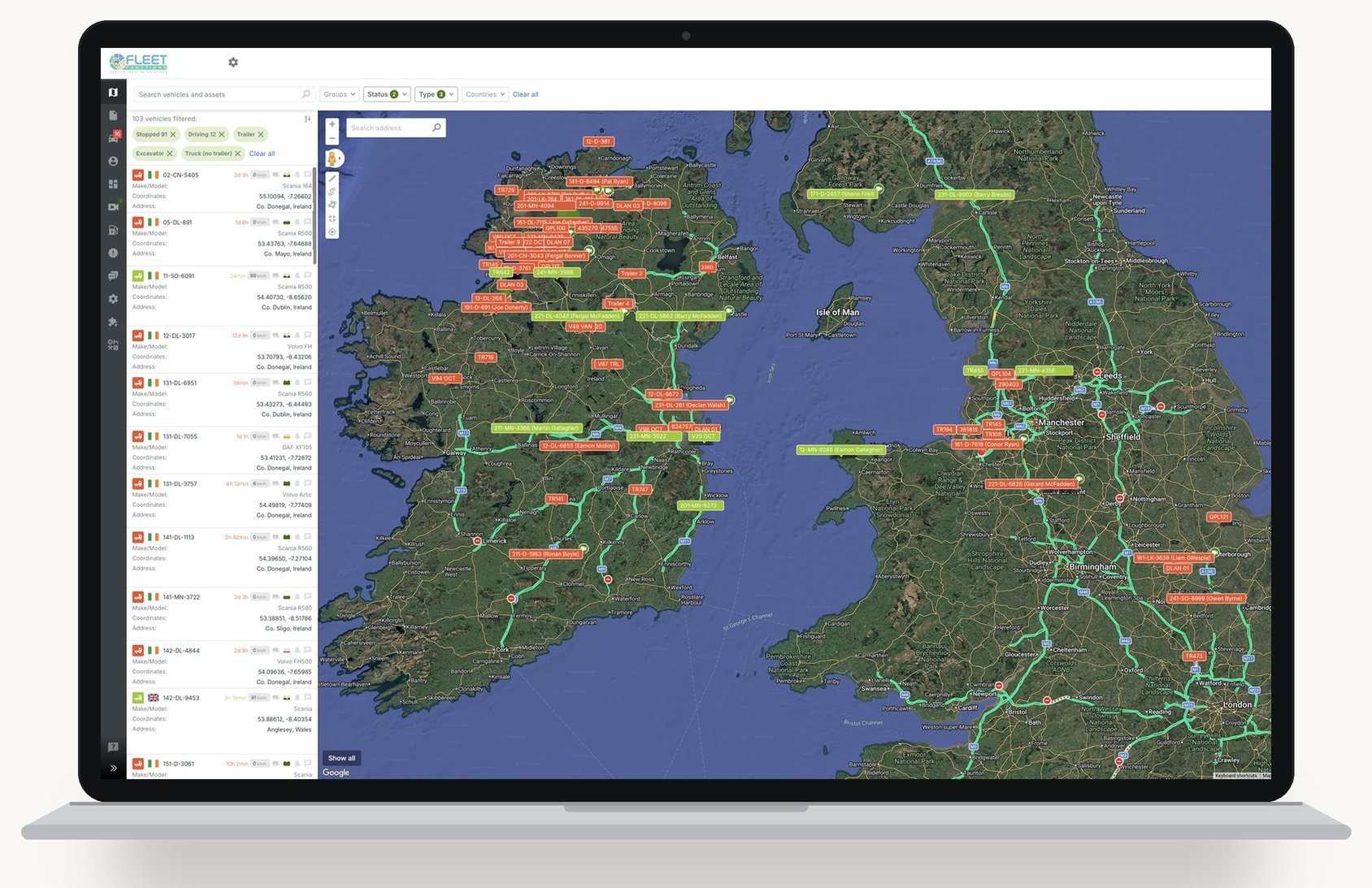Viewport: 1372px width, 888px height.
Task: Zoom out of the map with minus
Action: pyautogui.click(x=332, y=139)
